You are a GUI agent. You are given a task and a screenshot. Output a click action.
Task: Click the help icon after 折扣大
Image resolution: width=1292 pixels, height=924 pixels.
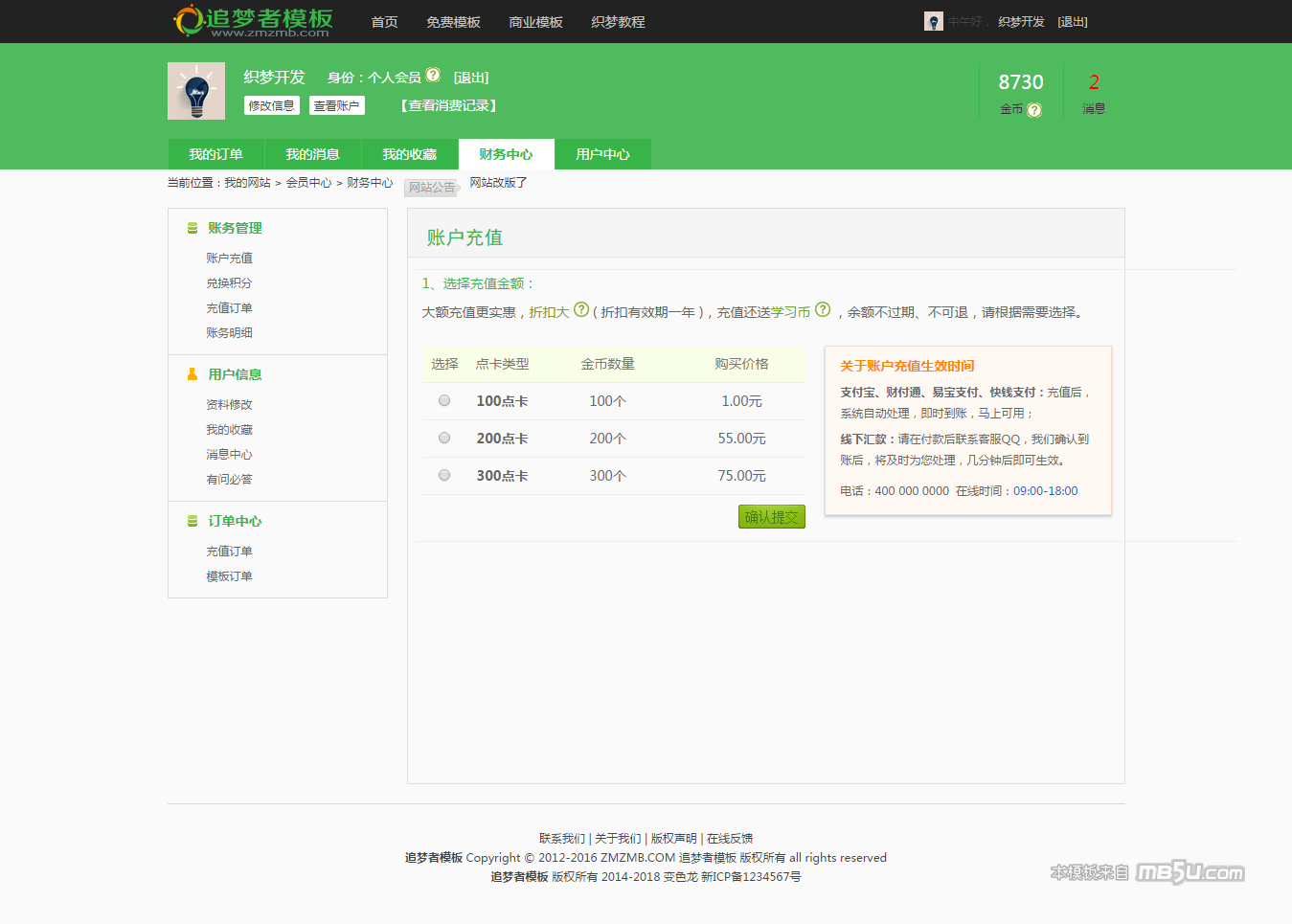point(581,309)
